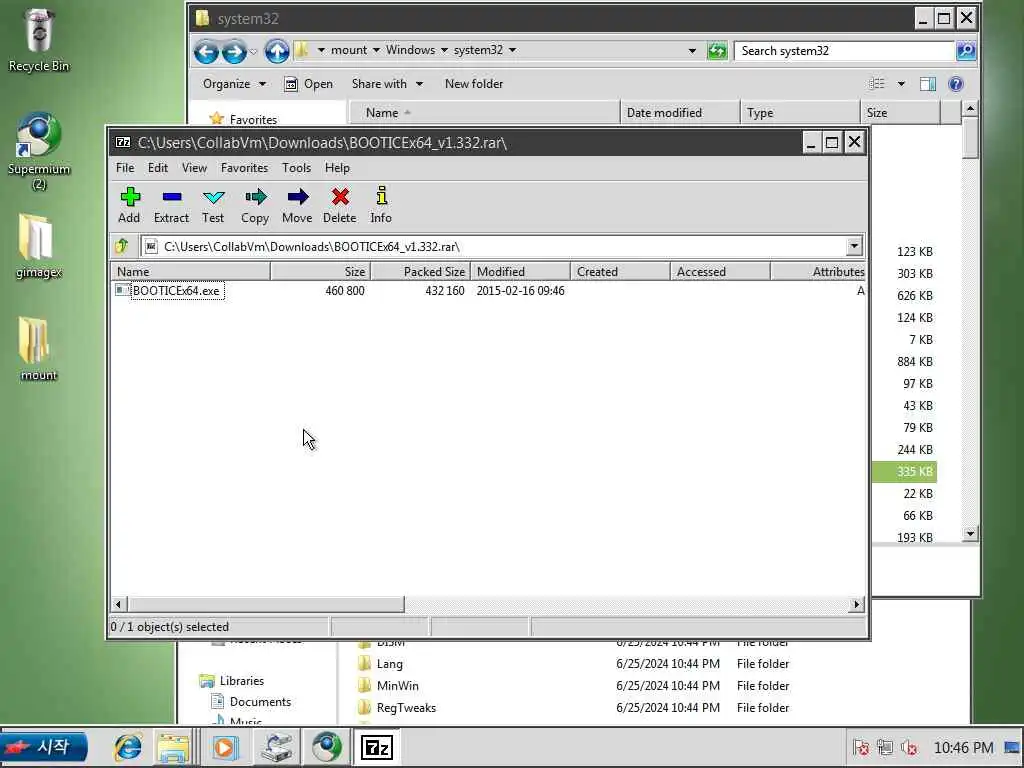The image size is (1024, 768).
Task: Click the highlighted 335 KB size cell
Action: pyautogui.click(x=904, y=472)
